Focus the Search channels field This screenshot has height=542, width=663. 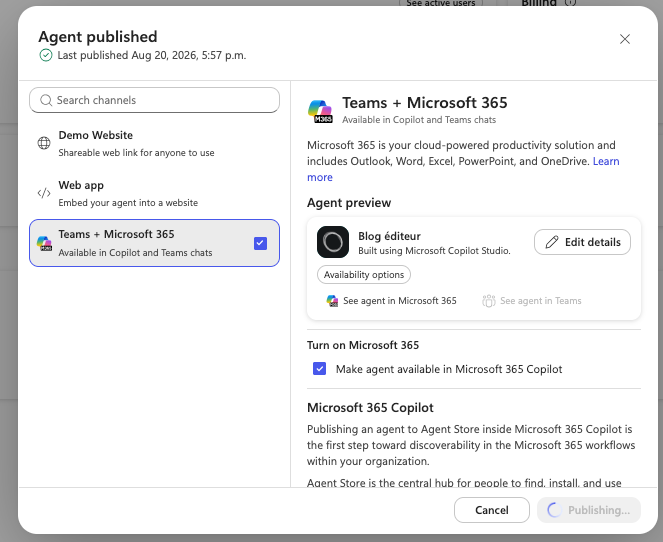154,100
